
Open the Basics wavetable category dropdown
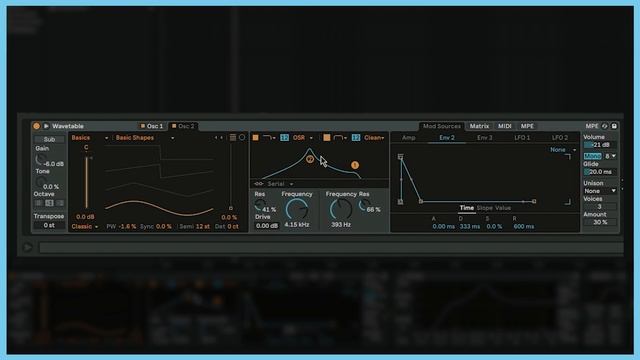(90, 138)
